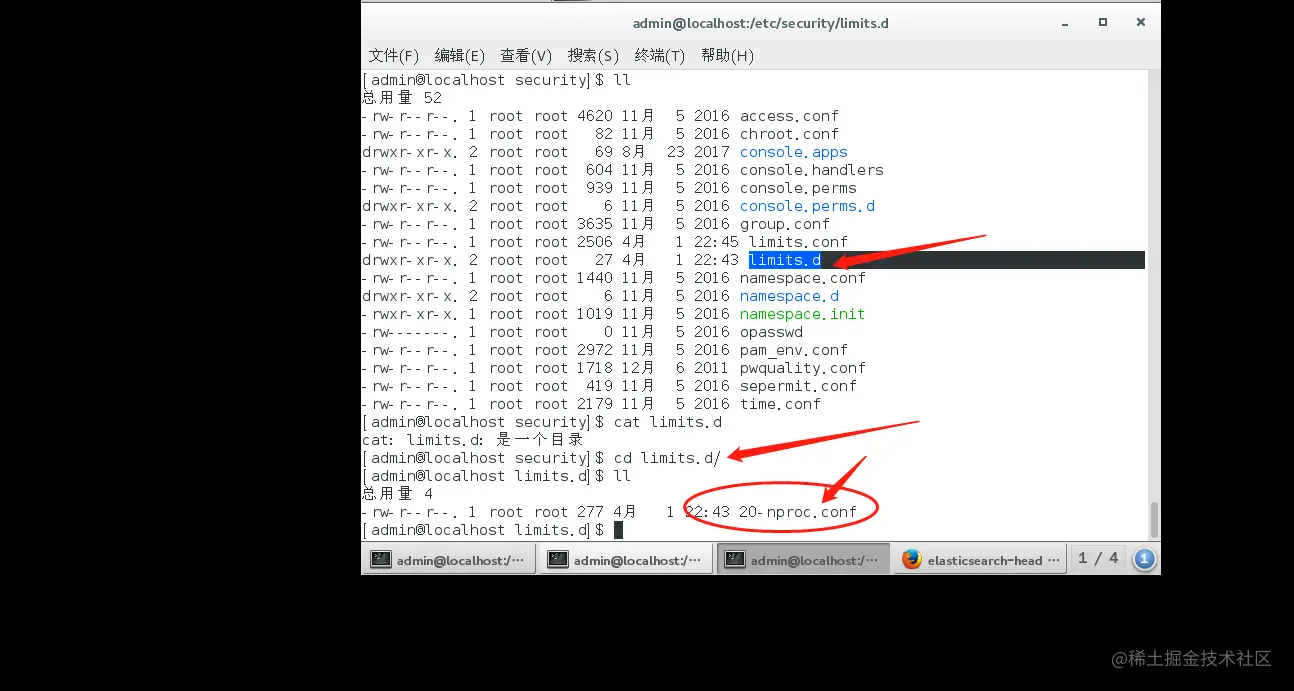Screen dimensions: 1294x691
Task: Click the blue notification badge showing 1
Action: 1145,559
